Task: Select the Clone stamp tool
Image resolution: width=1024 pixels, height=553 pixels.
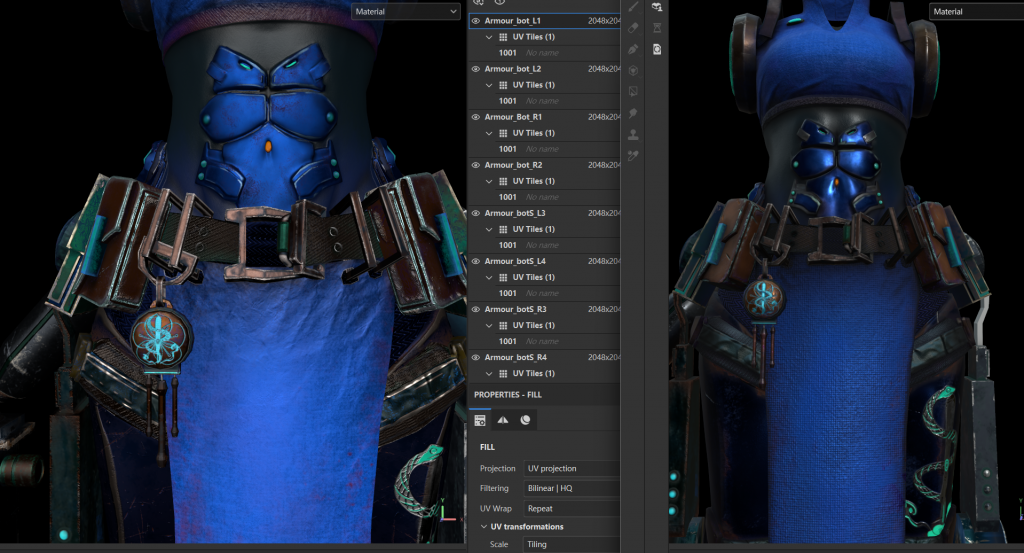Action: tap(633, 134)
